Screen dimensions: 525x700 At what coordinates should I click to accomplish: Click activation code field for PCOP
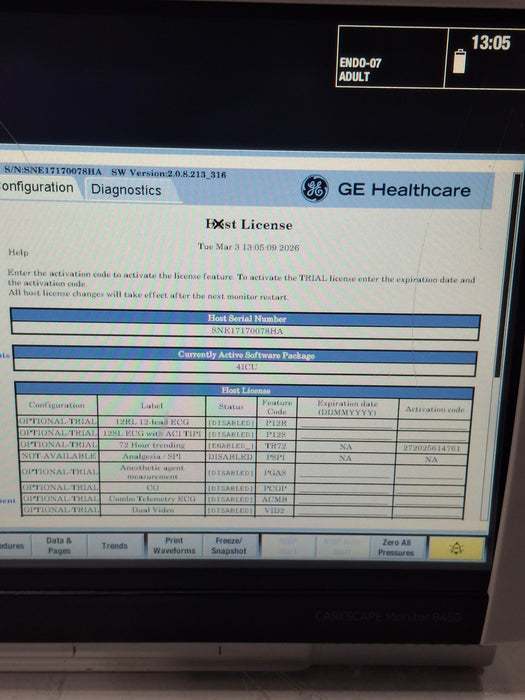click(429, 490)
